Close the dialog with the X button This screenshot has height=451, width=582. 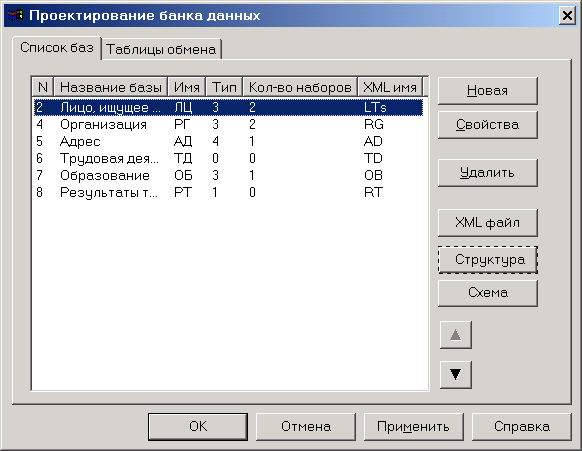(567, 16)
